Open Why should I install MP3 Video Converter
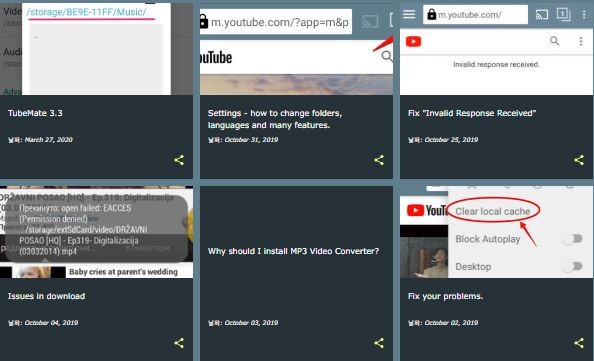This screenshot has width=594, height=361. coord(293,251)
